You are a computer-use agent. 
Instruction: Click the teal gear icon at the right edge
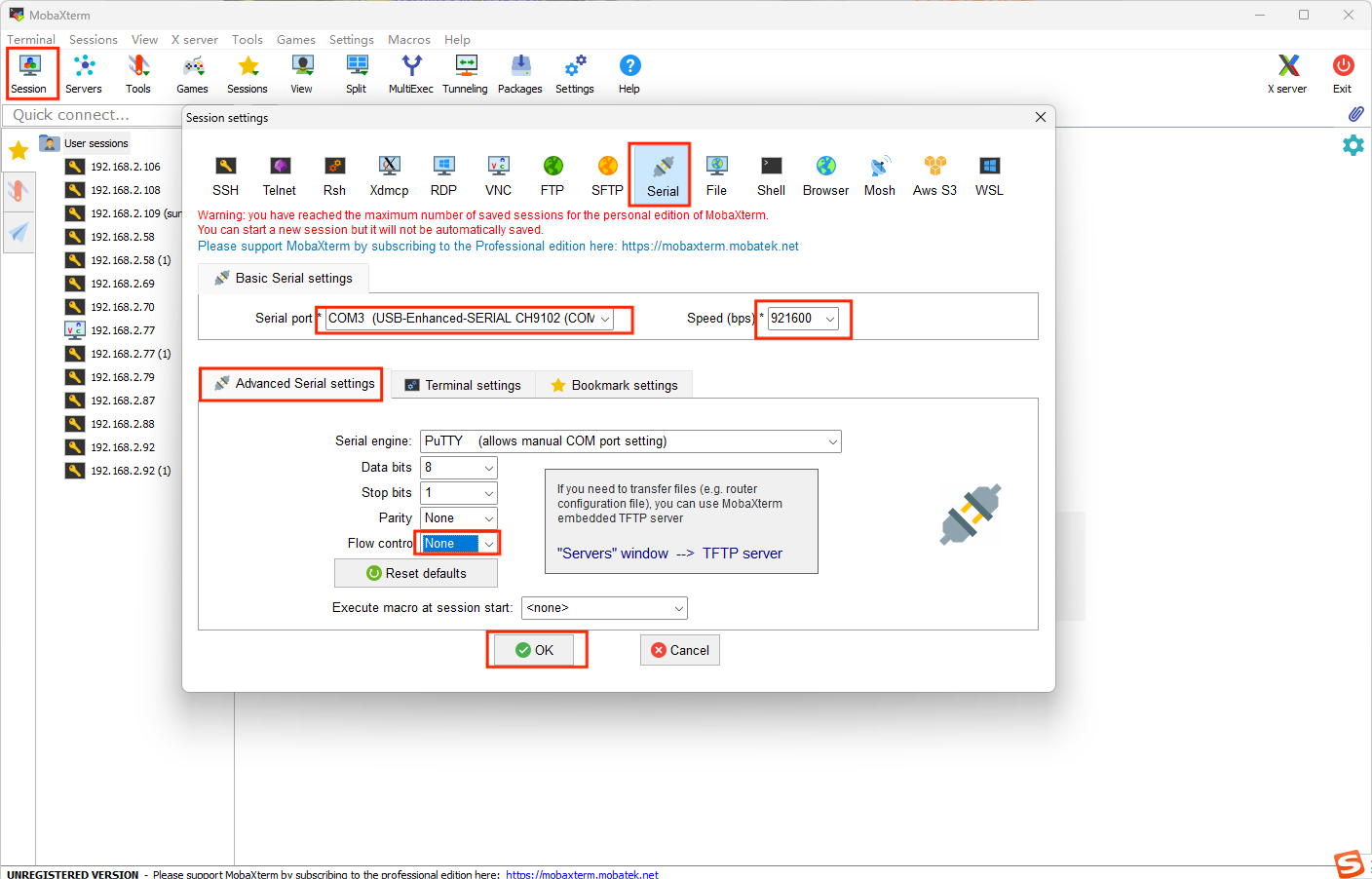click(1353, 145)
